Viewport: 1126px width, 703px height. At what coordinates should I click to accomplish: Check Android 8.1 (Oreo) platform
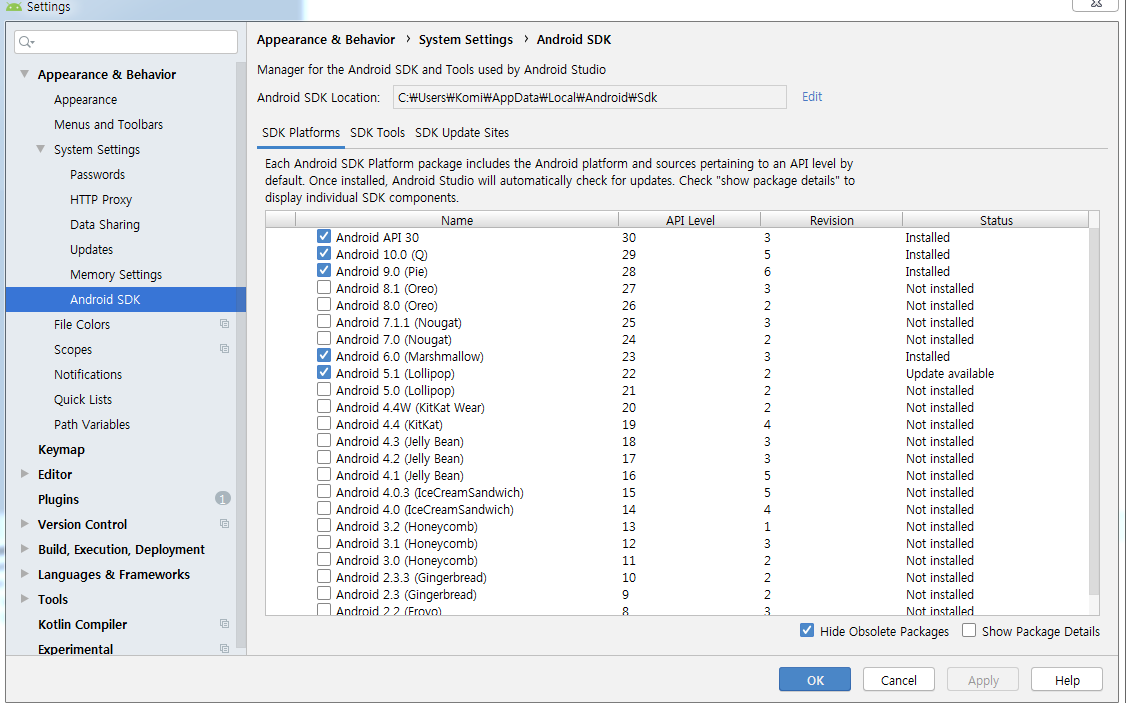pos(324,287)
